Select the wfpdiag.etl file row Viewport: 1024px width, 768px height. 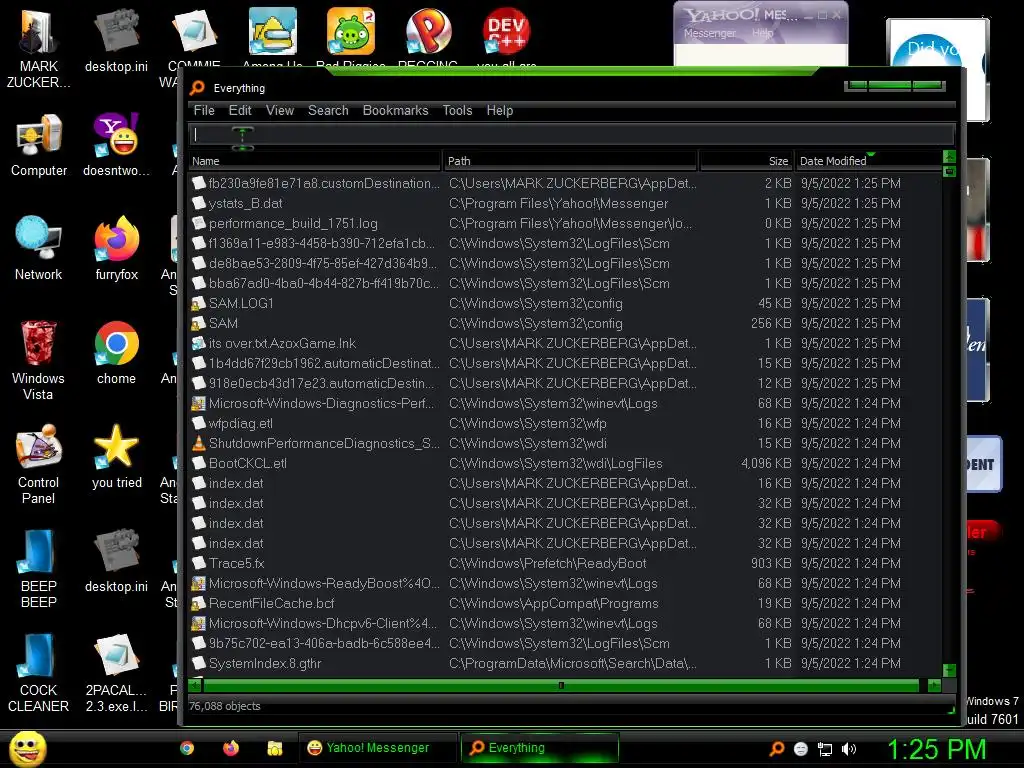(x=565, y=423)
